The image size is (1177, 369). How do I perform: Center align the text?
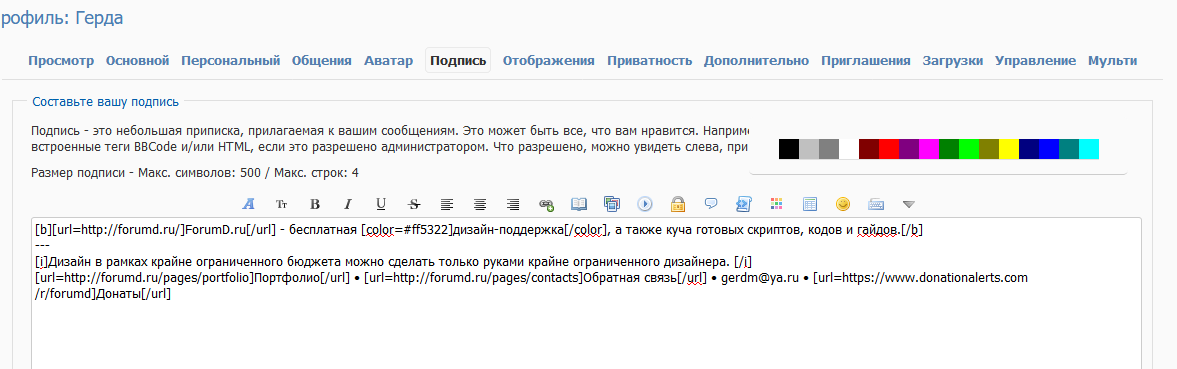(480, 203)
